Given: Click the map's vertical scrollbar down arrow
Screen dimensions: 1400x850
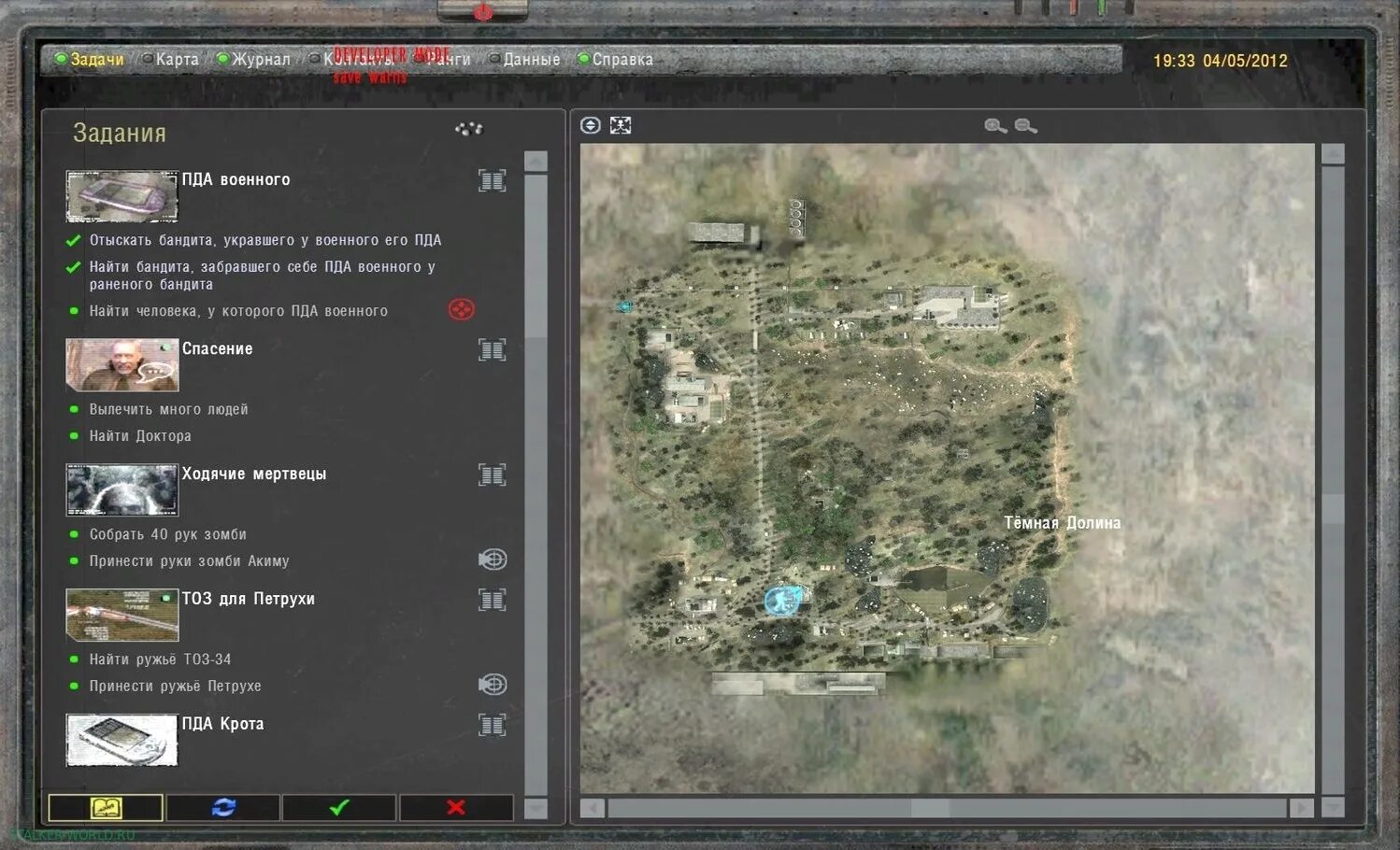Looking at the screenshot, I should (x=1334, y=807).
